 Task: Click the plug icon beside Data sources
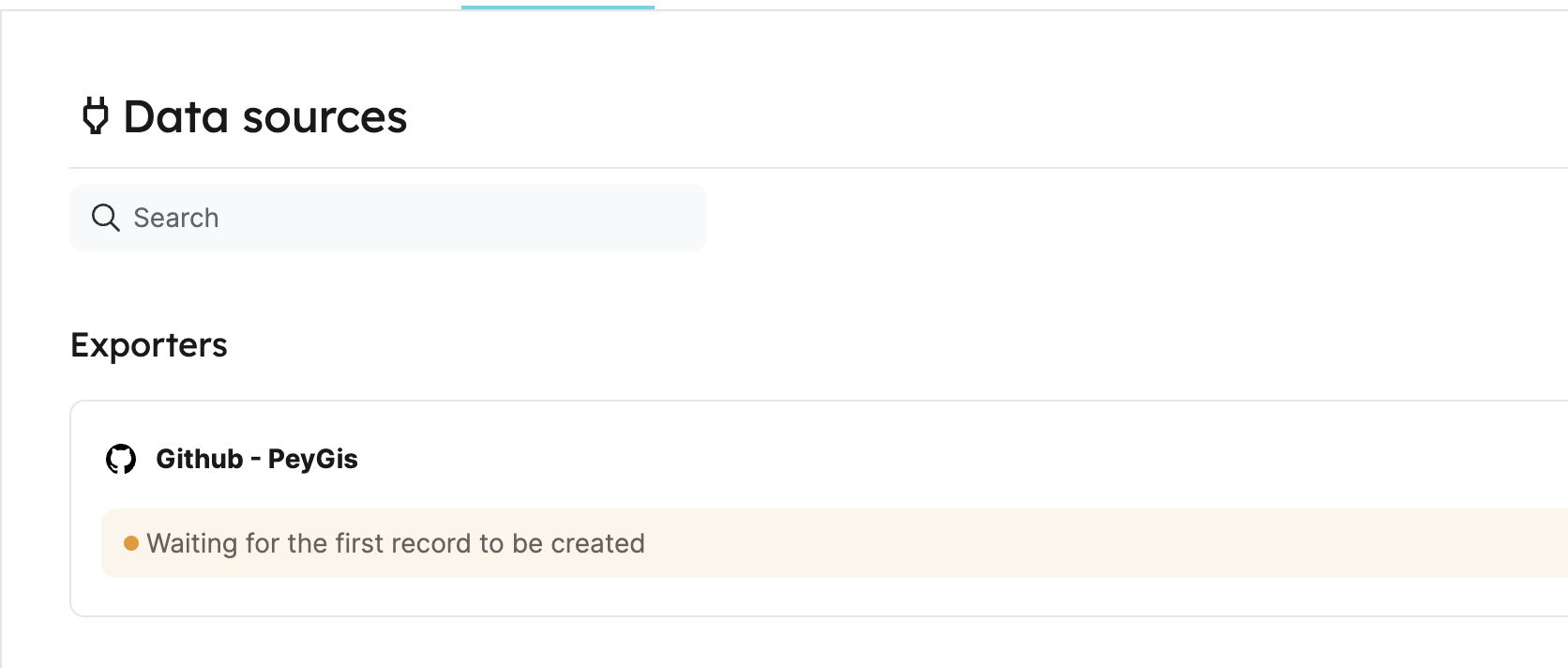click(x=95, y=117)
